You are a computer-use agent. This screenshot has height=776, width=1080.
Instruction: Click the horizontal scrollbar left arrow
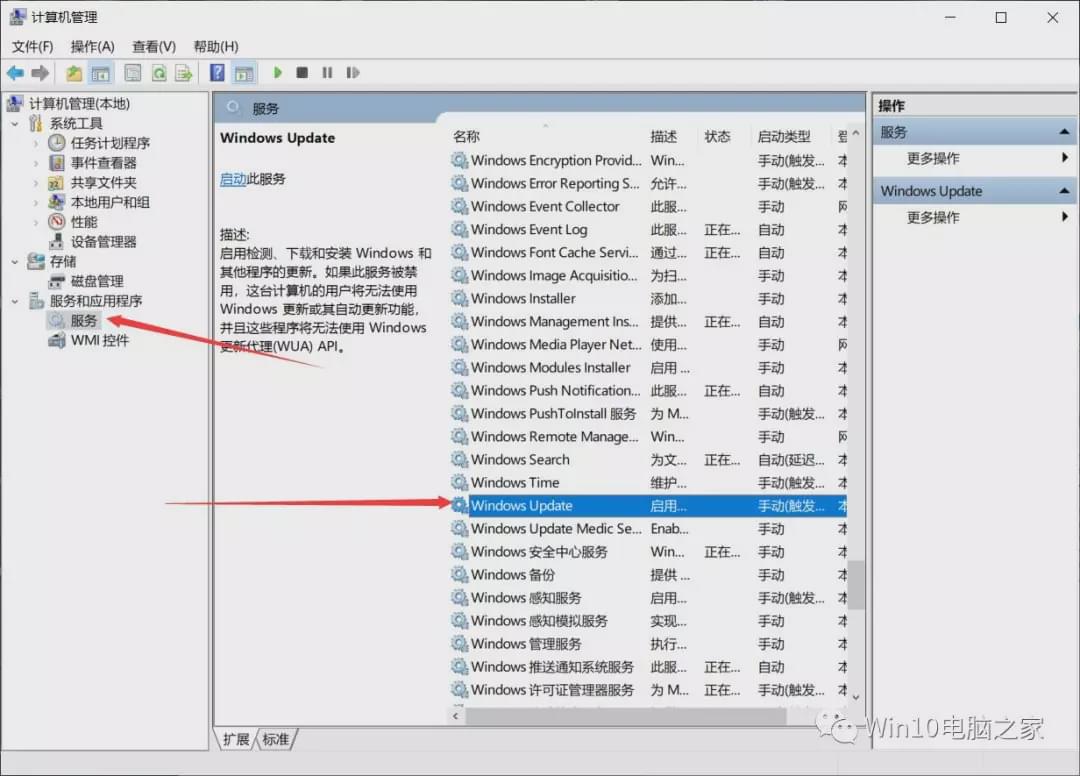click(456, 716)
